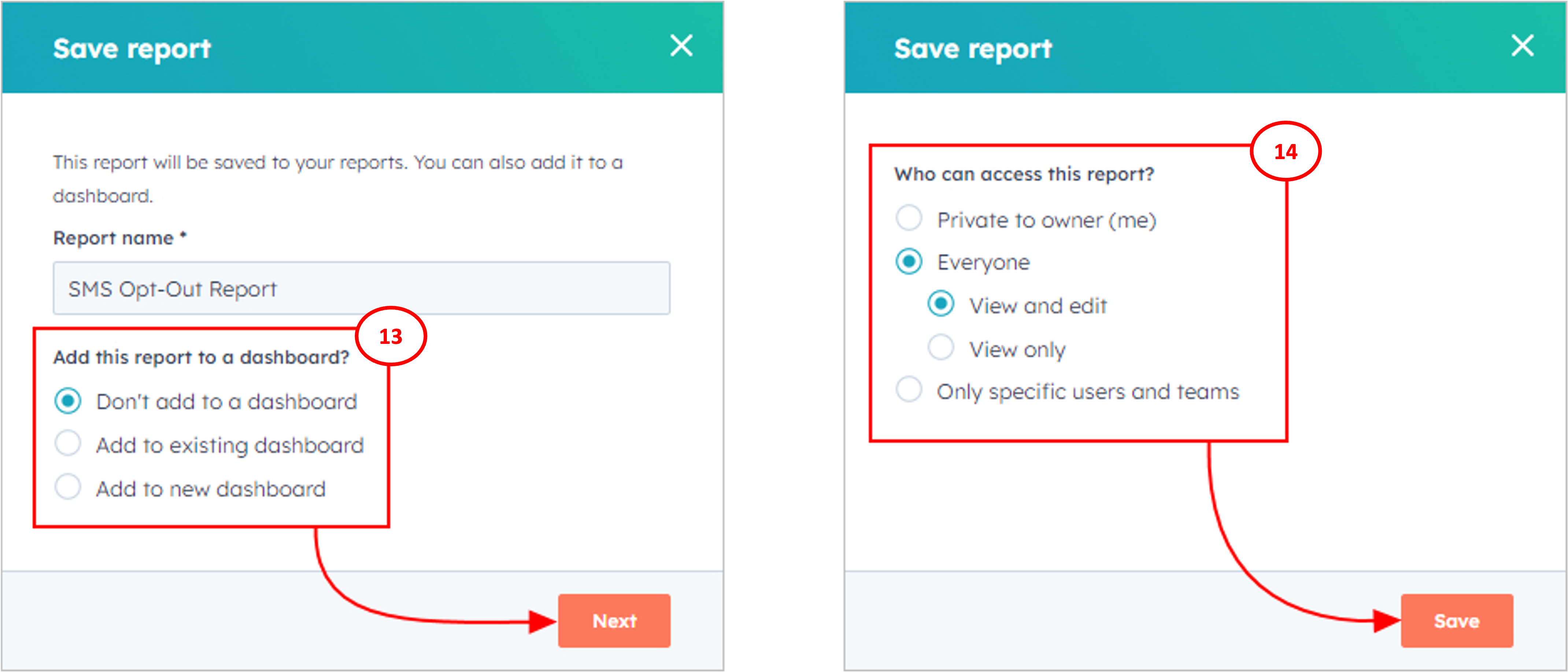Click the Report name label
Screen dimensions: 1568x672
[x=119, y=238]
